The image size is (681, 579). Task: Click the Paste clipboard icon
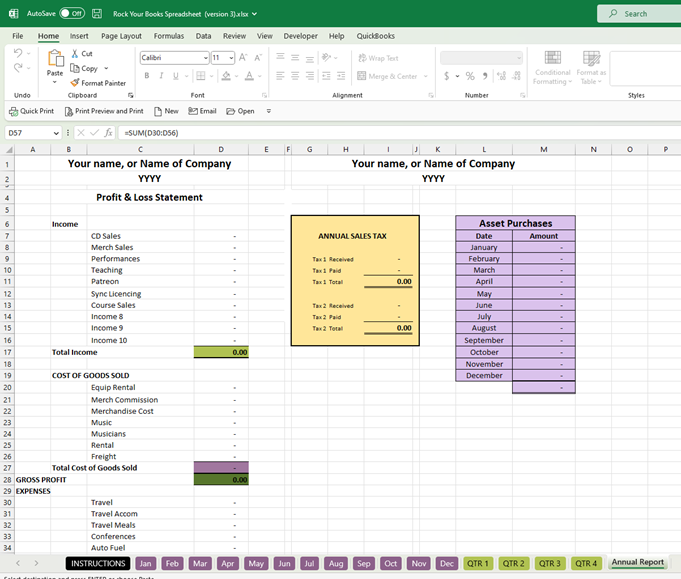click(x=55, y=61)
